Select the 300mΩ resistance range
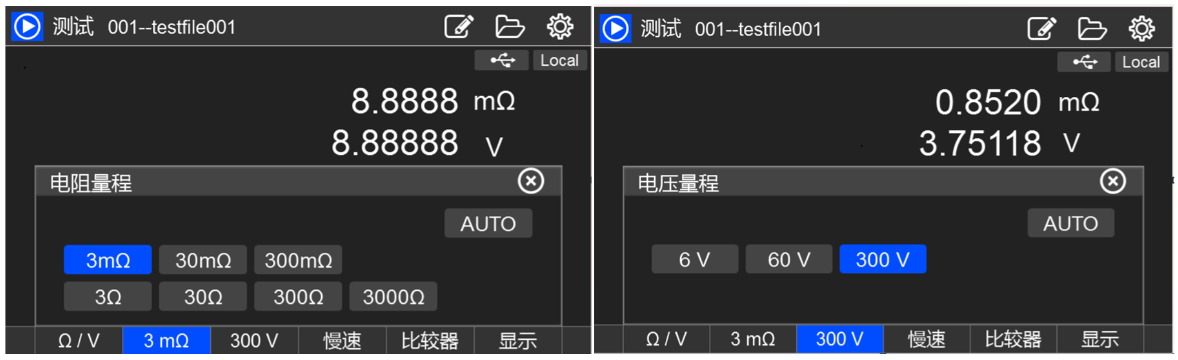Viewport: 1178px width, 360px height. [298, 260]
